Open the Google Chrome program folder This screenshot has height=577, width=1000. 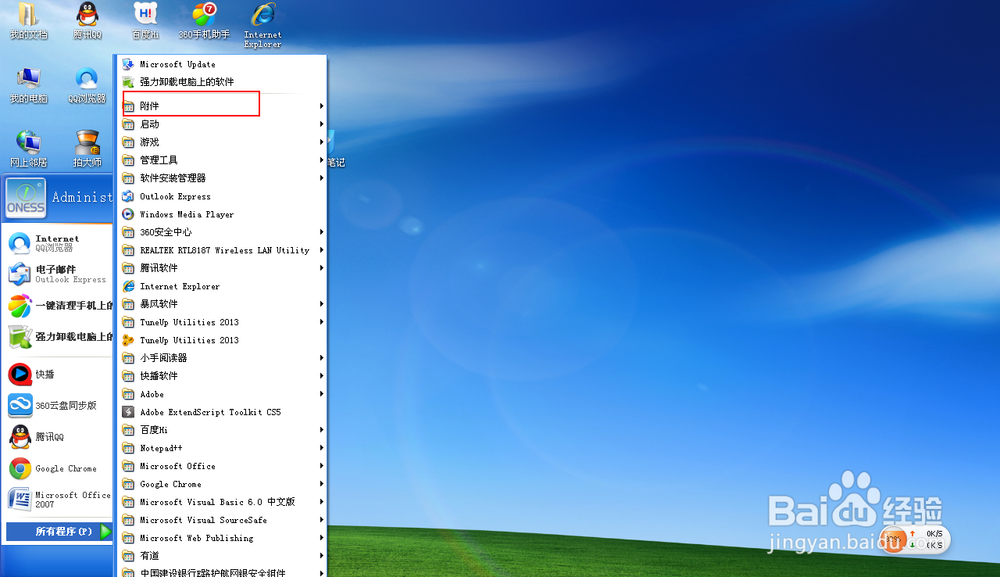pyautogui.click(x=223, y=484)
